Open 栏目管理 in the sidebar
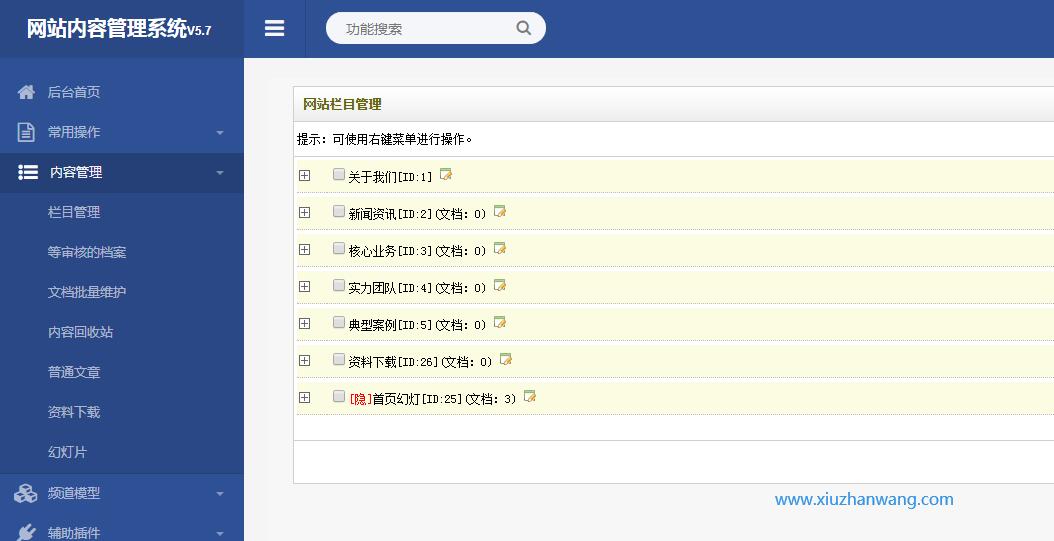Viewport: 1054px width, 541px height. tap(74, 212)
